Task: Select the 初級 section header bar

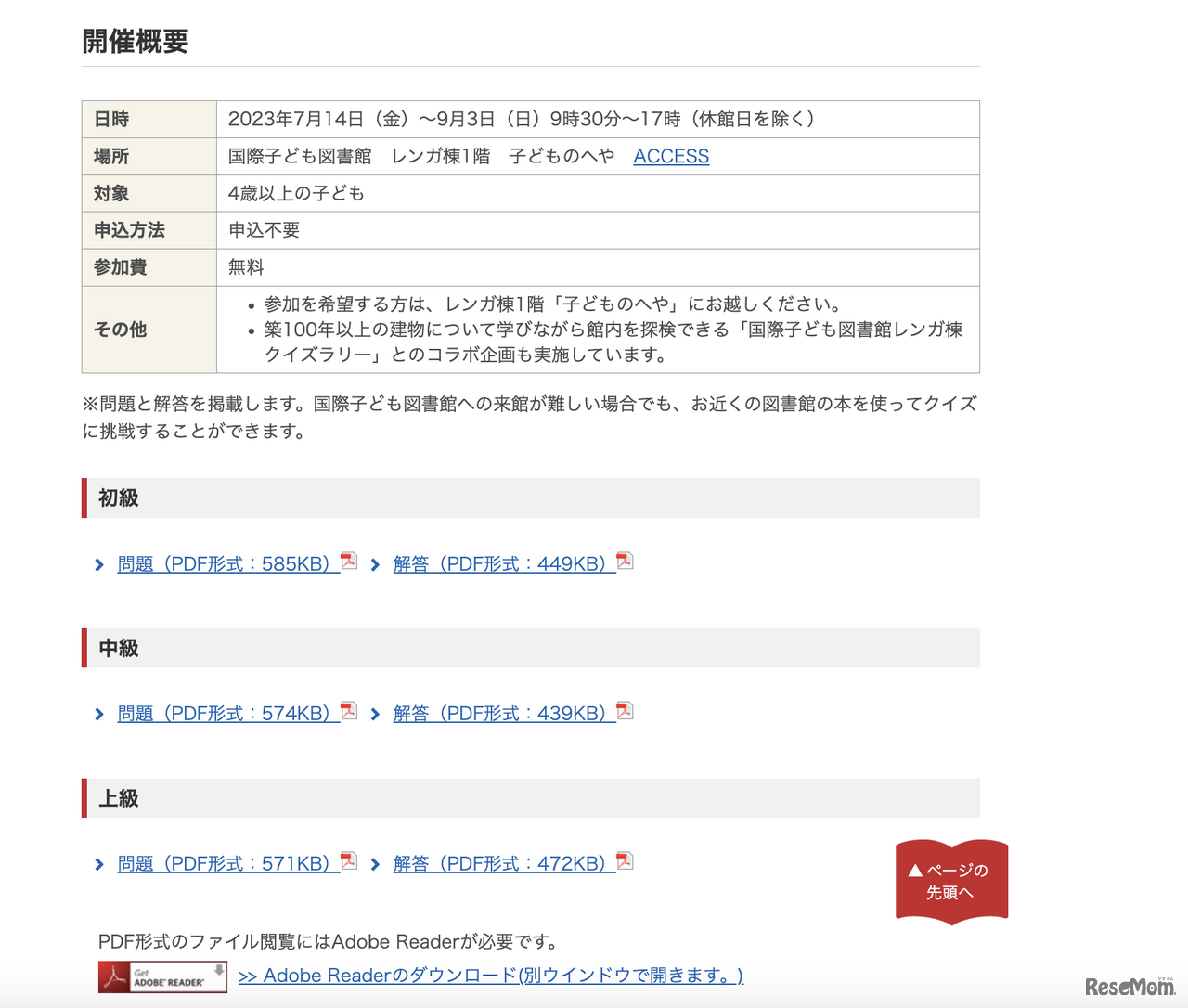Action: [530, 498]
